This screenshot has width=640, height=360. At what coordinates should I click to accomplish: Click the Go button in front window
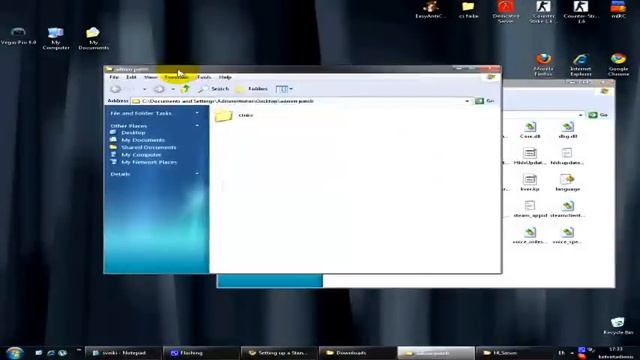pyautogui.click(x=485, y=101)
